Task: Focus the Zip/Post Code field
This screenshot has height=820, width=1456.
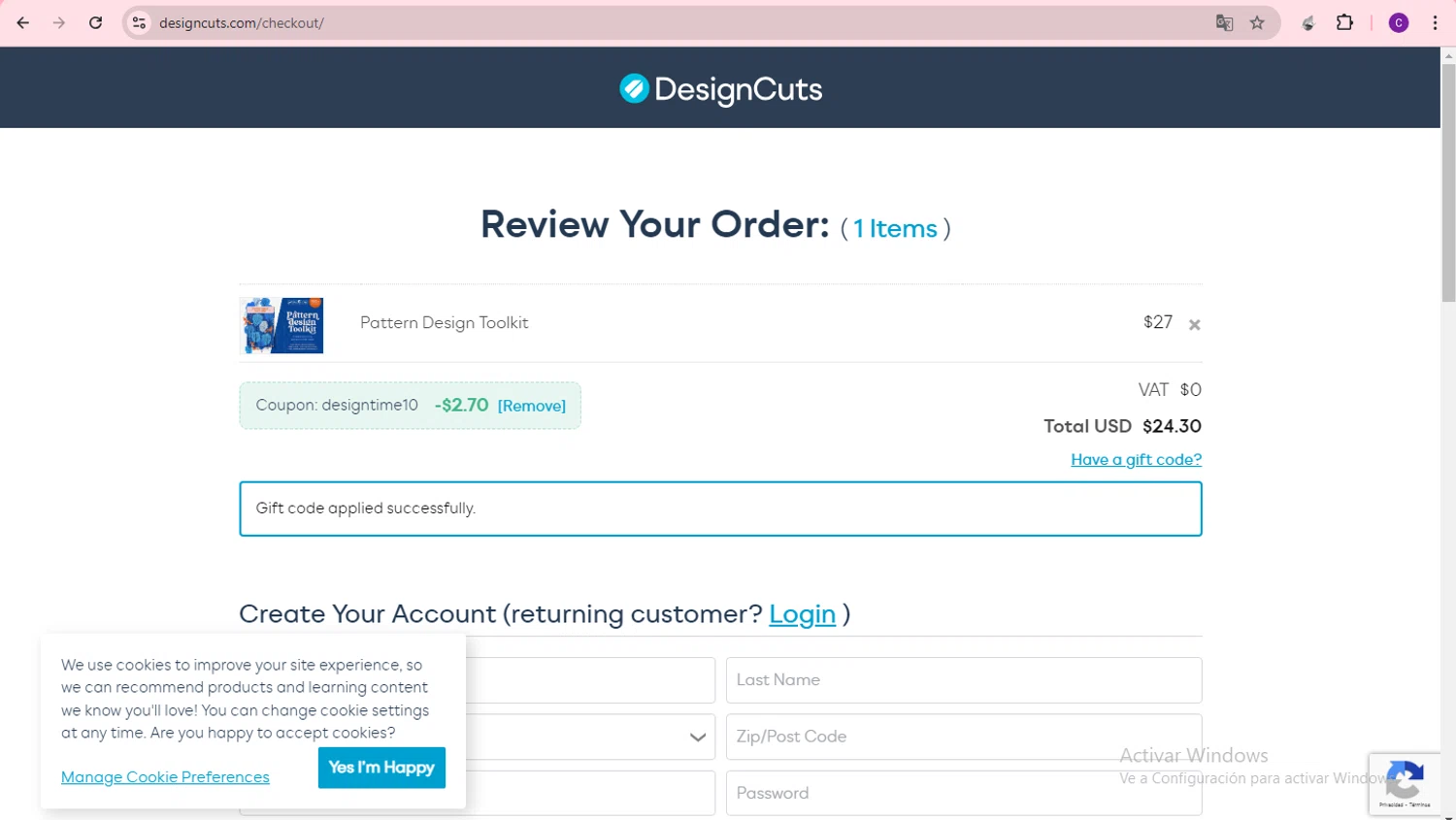Action: coord(964,737)
